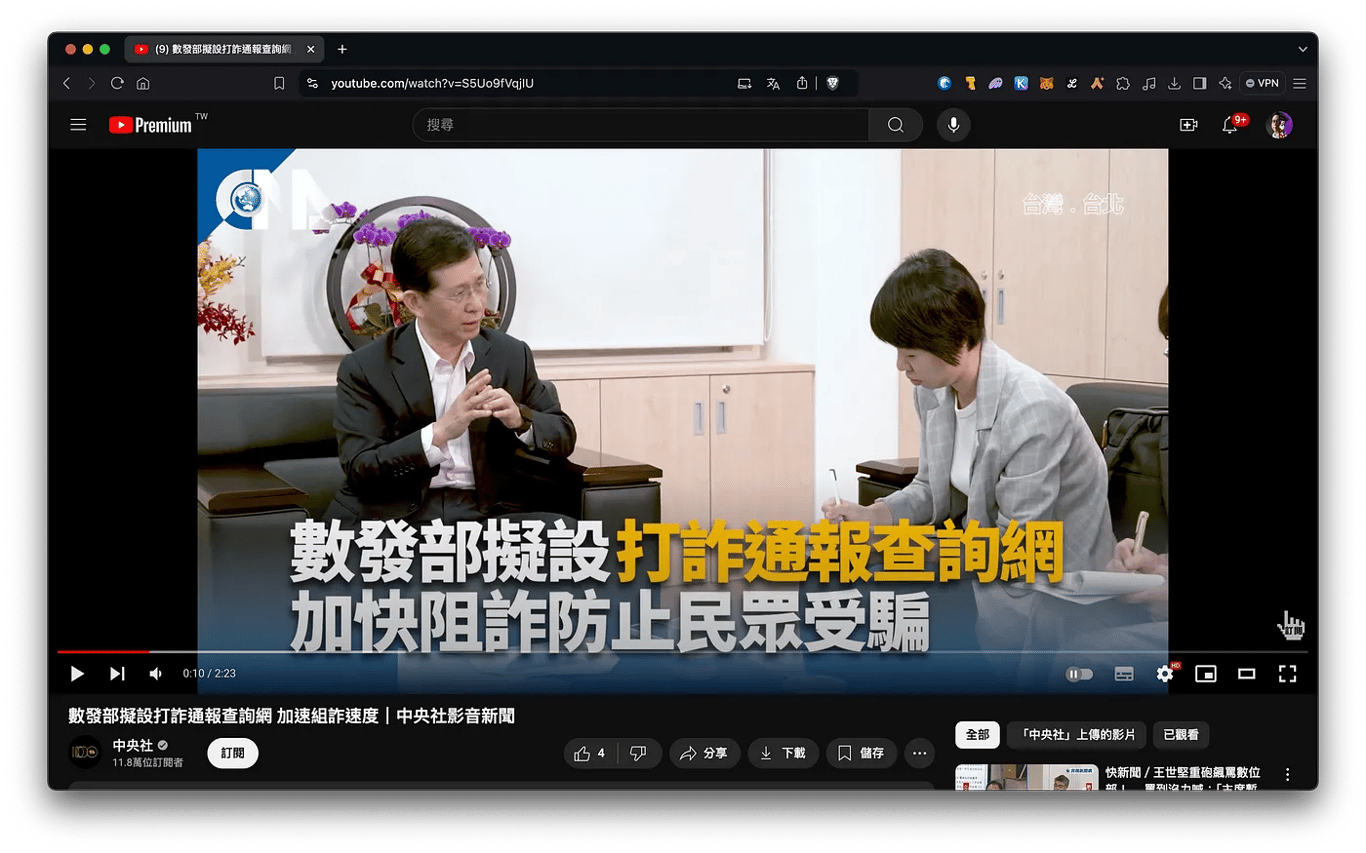Click the cast icon in the address bar
Image resolution: width=1366 pixels, height=853 pixels.
click(744, 83)
